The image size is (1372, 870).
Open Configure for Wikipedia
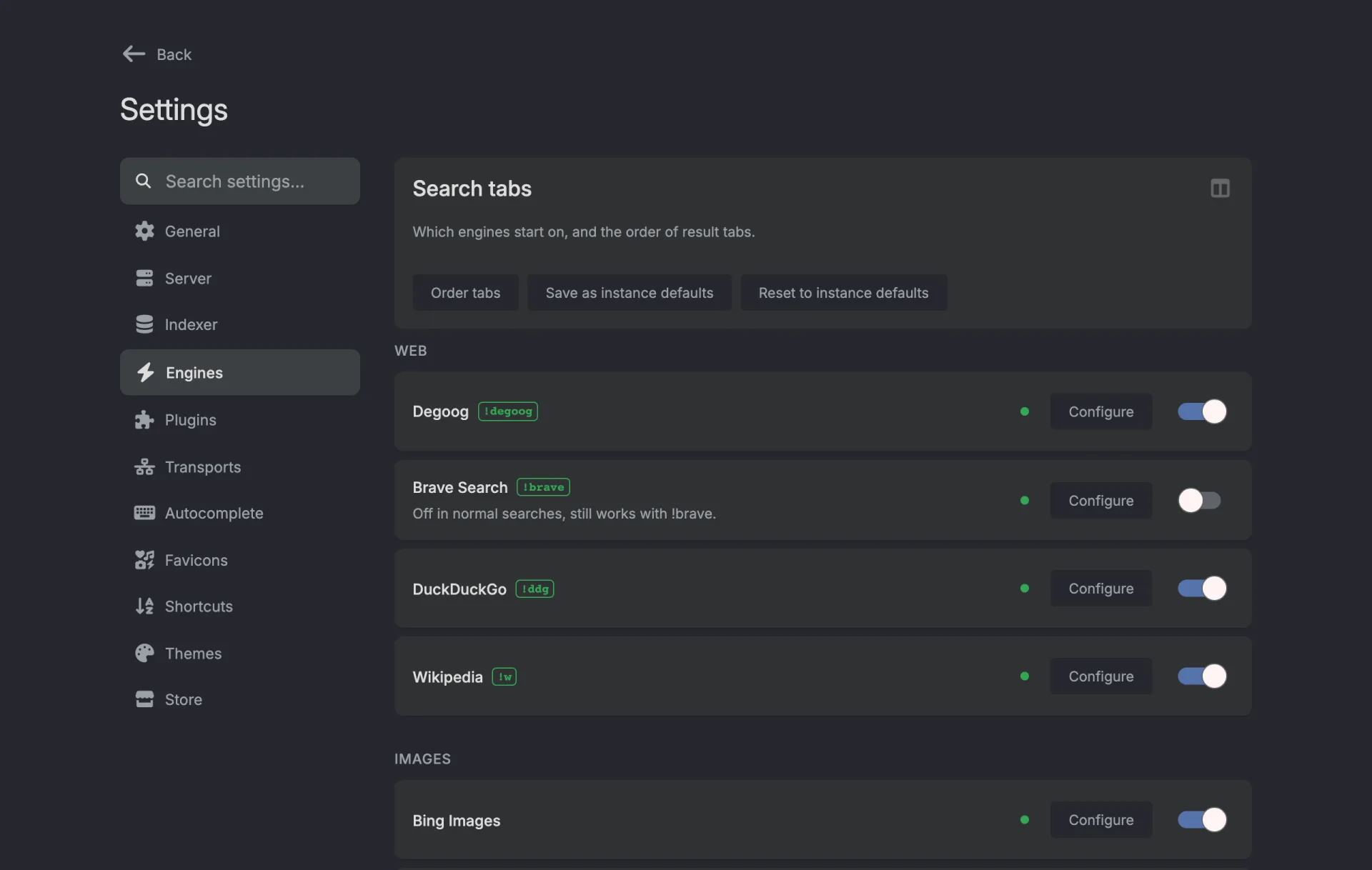pos(1100,676)
